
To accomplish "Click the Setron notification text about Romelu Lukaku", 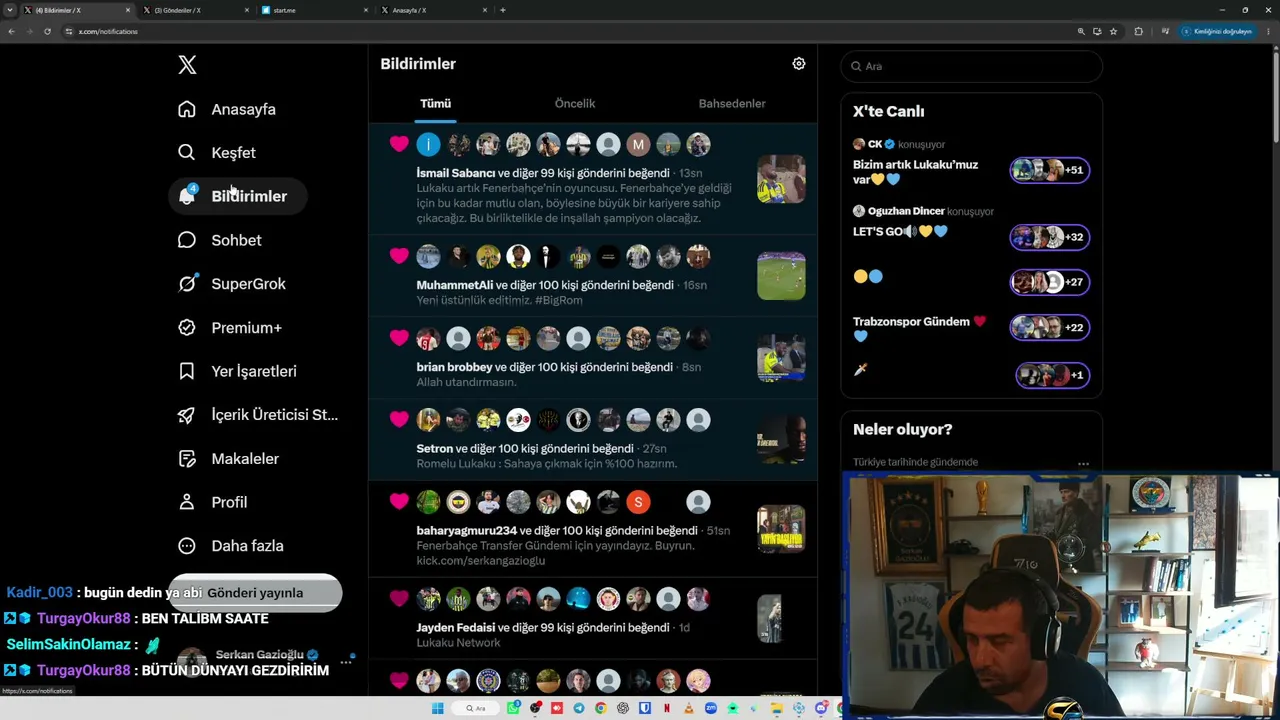I will pyautogui.click(x=547, y=464).
